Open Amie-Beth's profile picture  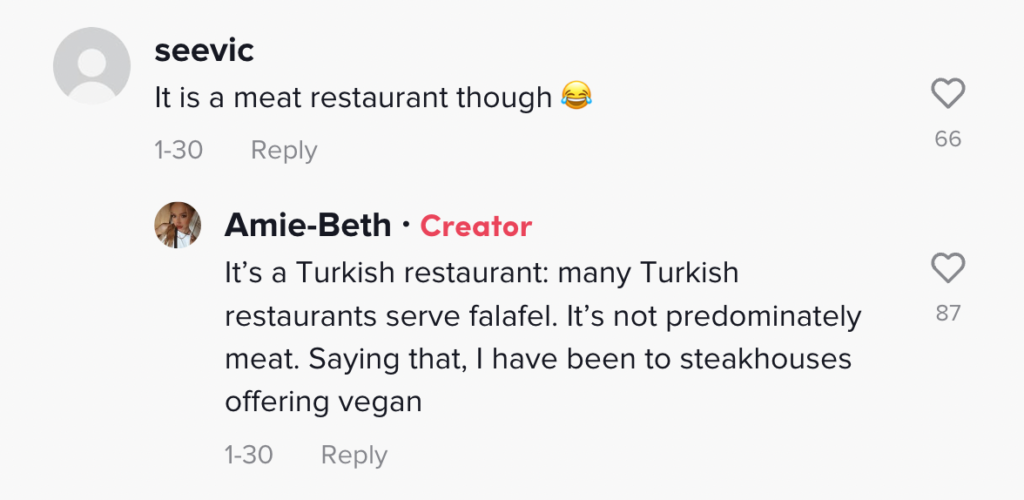click(x=178, y=225)
